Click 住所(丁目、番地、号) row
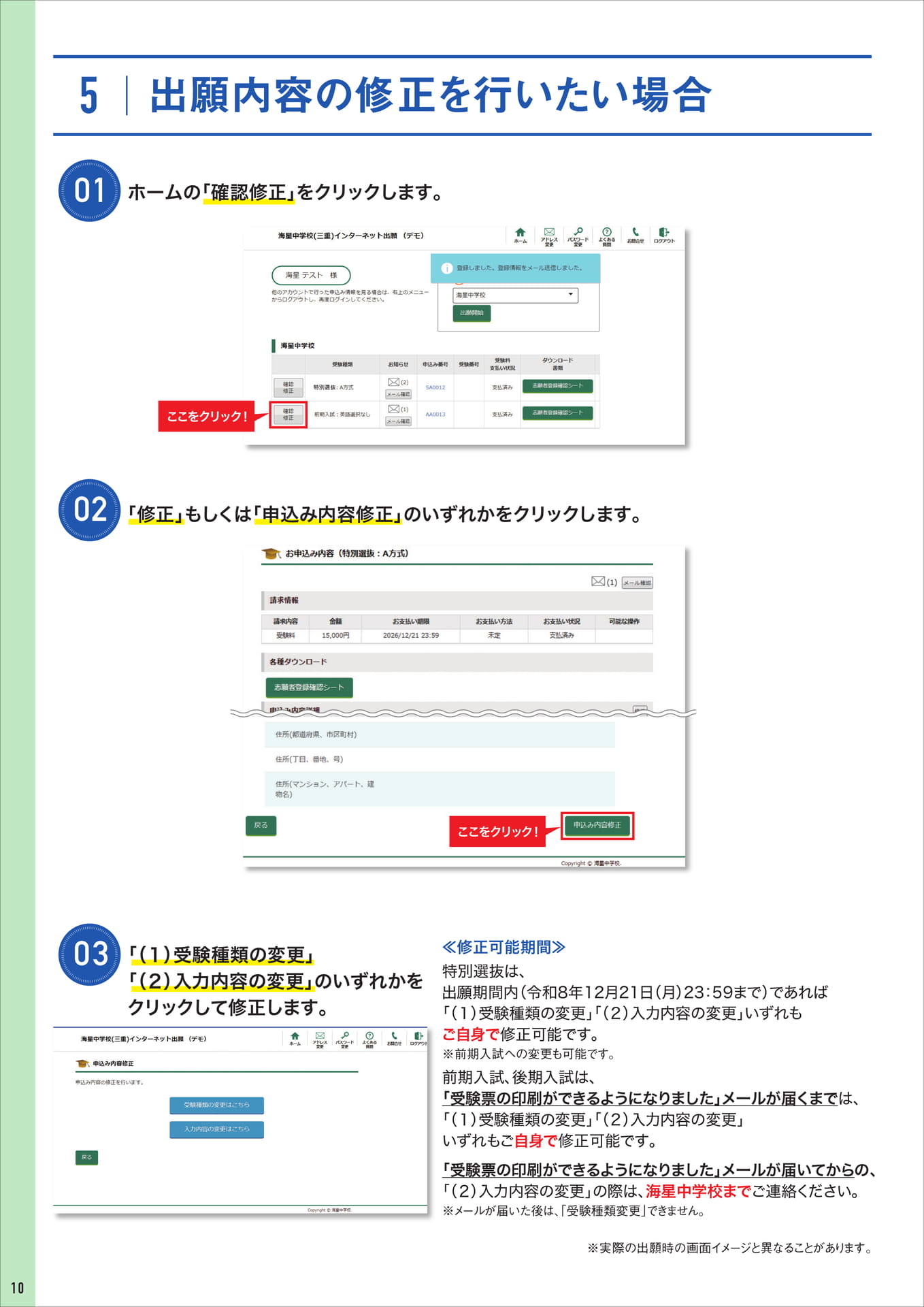 pyautogui.click(x=440, y=759)
